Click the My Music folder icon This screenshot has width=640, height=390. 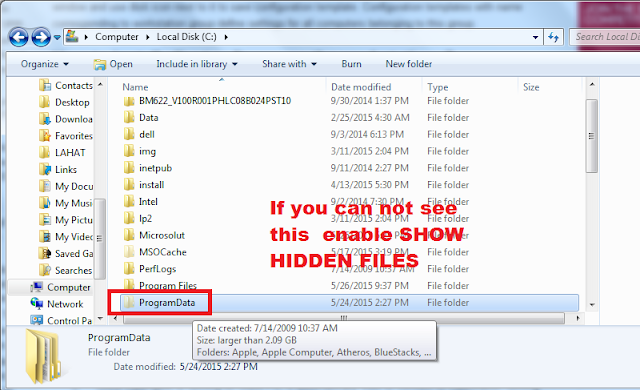pos(44,202)
